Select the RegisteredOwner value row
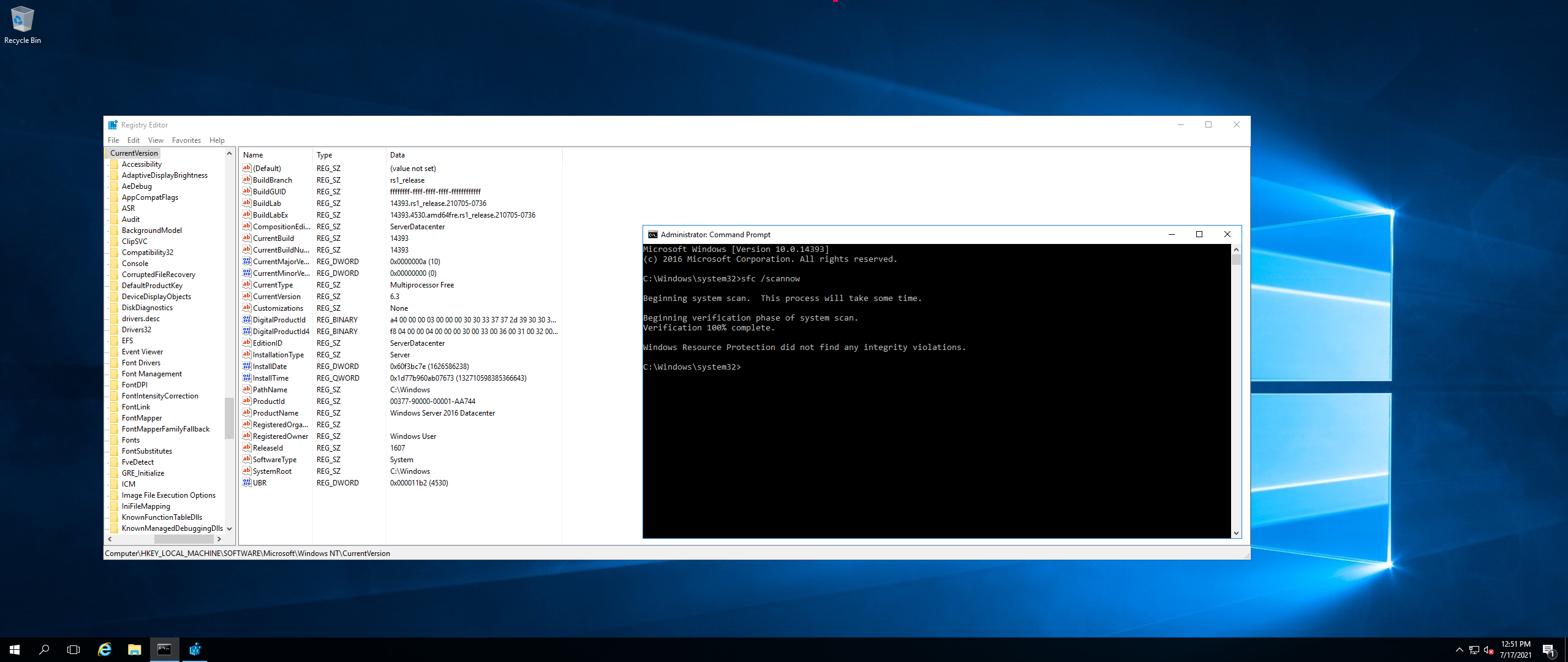The width and height of the screenshot is (1568, 662). [x=401, y=436]
